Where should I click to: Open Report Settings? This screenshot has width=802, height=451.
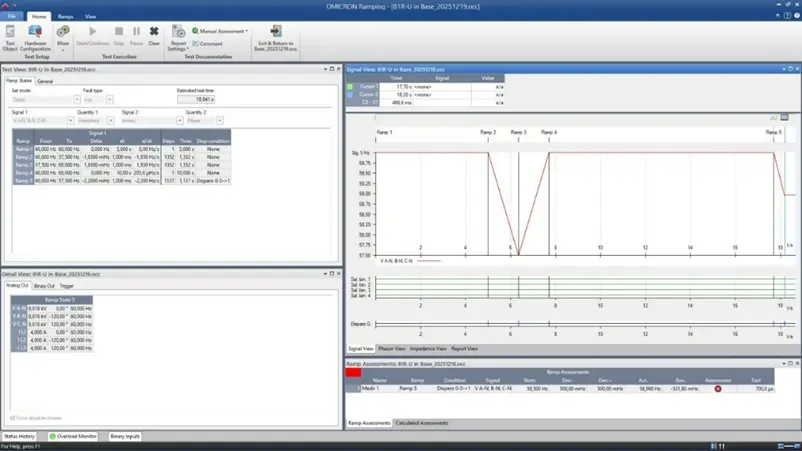tap(179, 38)
